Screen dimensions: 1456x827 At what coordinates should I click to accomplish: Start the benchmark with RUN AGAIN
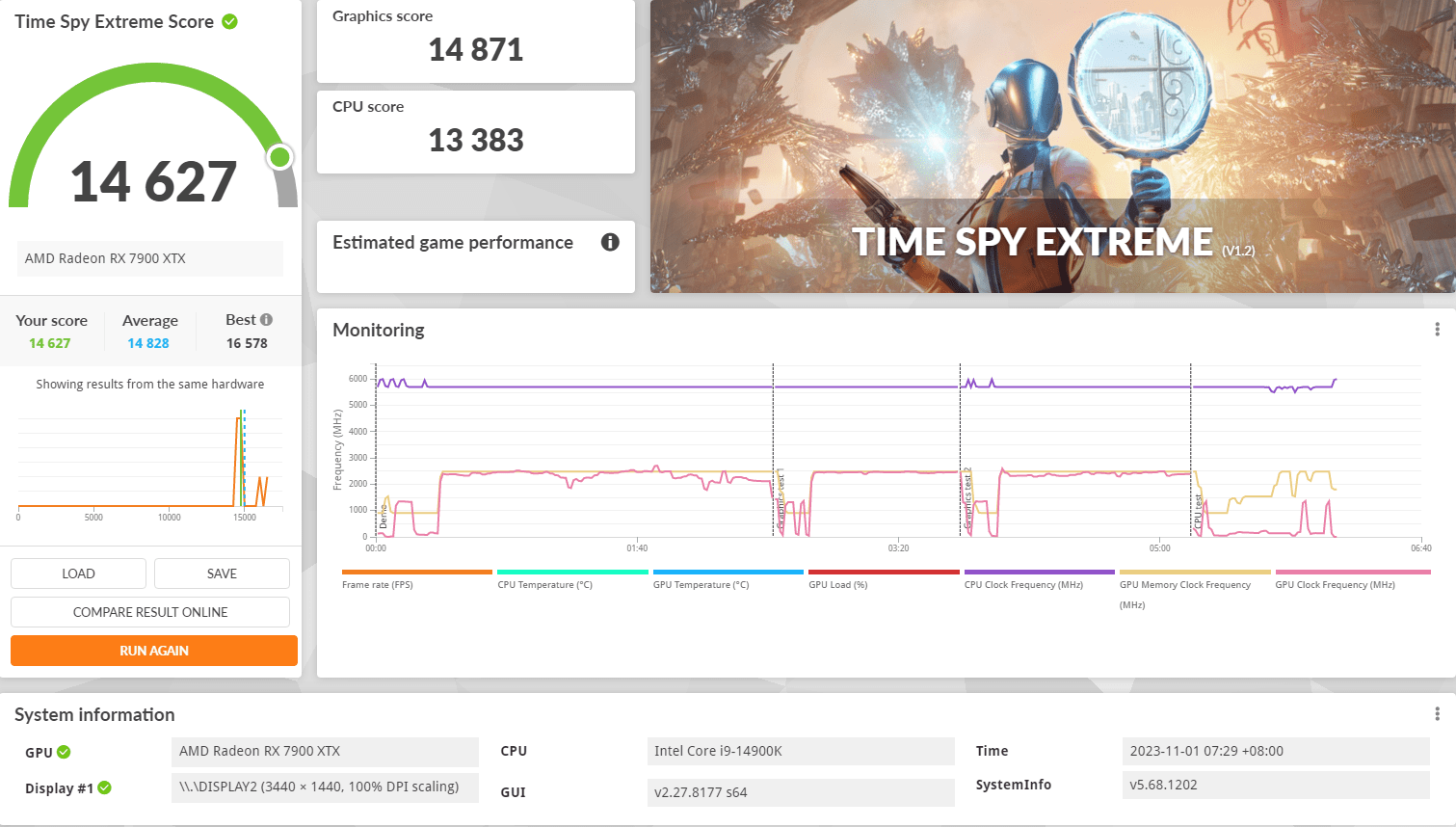point(154,651)
